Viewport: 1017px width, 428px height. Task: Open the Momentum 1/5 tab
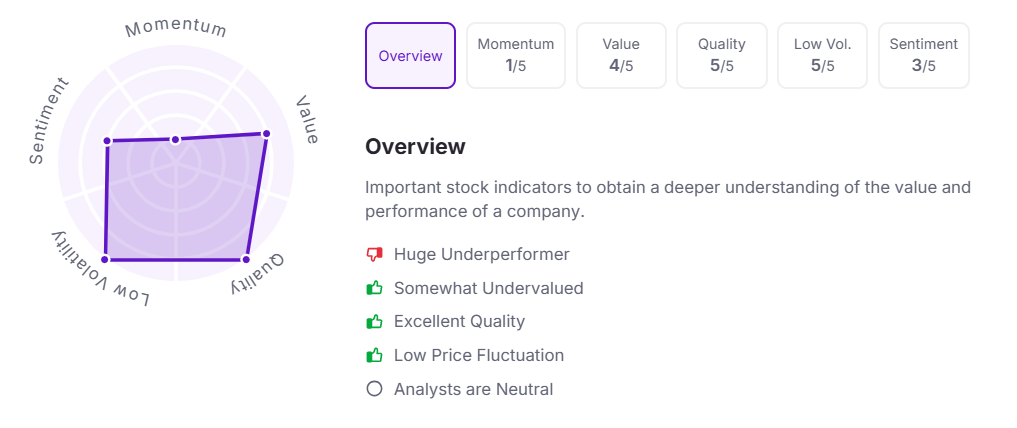click(x=516, y=56)
